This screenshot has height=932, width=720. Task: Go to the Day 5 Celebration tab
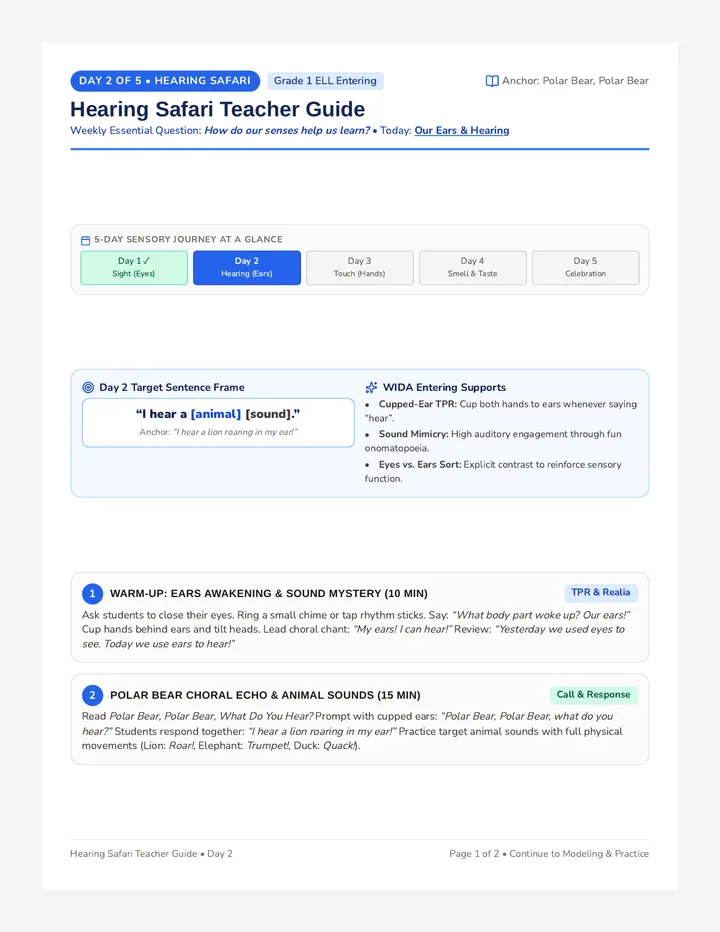coord(586,267)
